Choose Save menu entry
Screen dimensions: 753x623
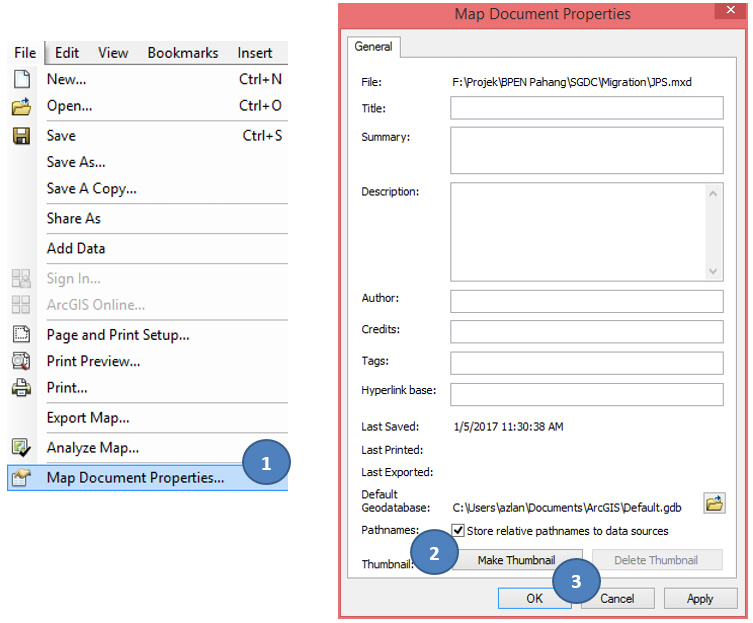(147, 136)
